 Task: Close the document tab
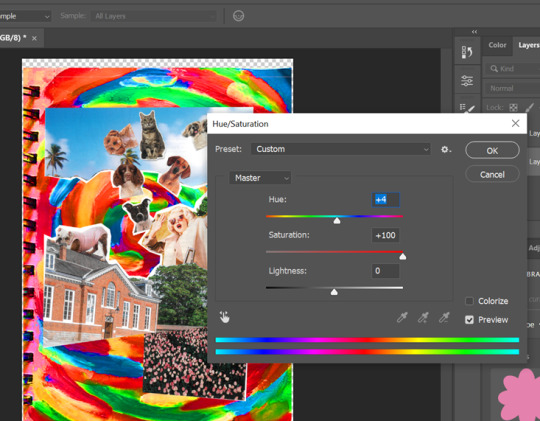pos(34,38)
